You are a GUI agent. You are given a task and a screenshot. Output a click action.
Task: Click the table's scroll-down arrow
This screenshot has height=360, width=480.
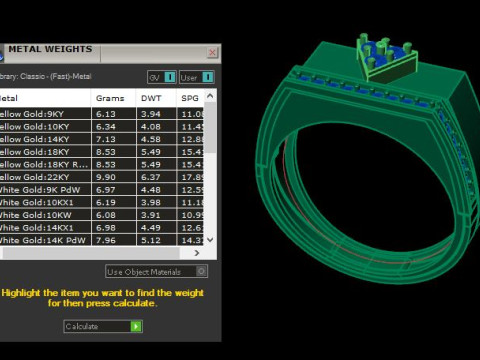210,240
